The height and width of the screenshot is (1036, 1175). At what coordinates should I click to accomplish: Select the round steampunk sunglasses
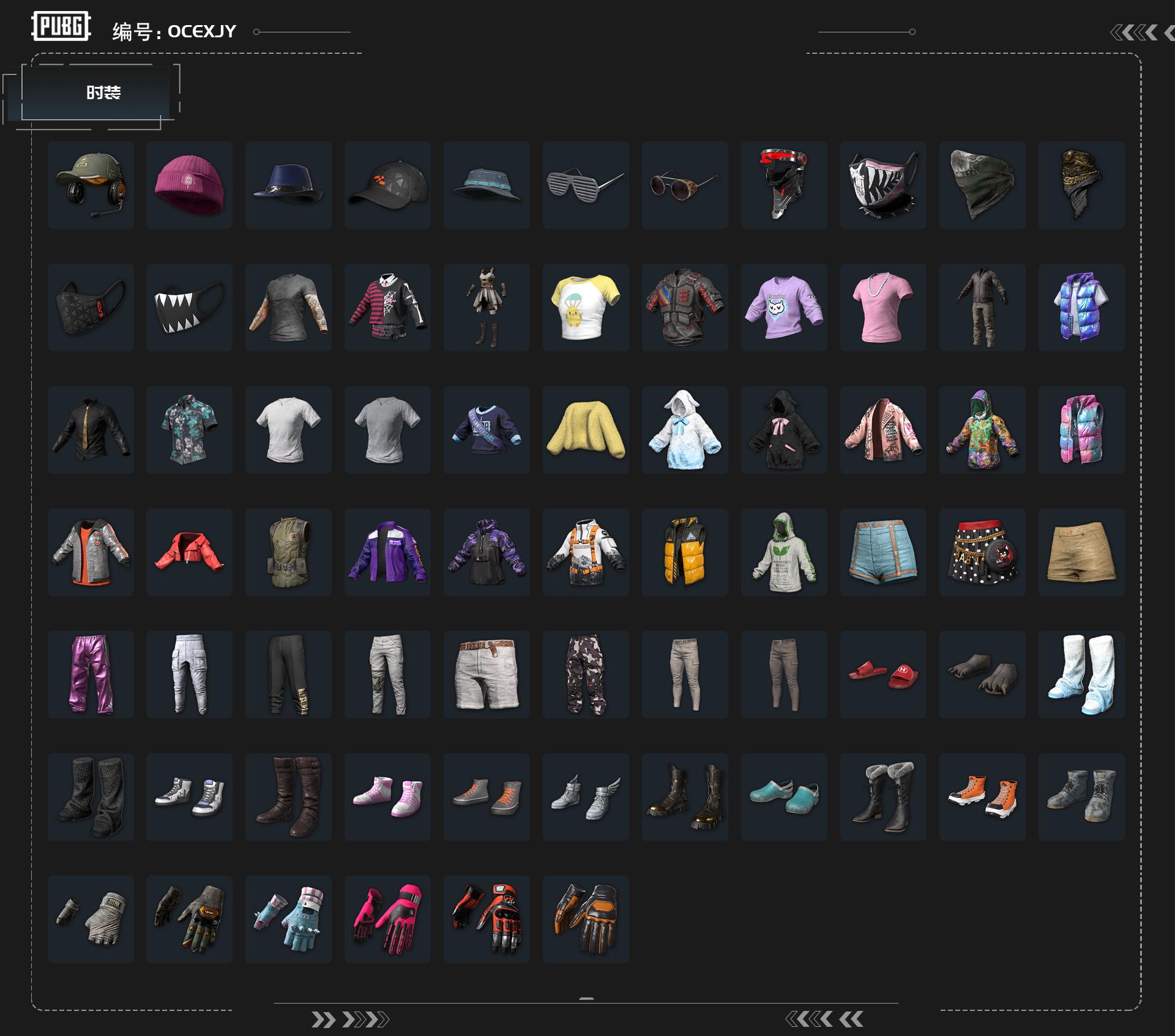[685, 185]
